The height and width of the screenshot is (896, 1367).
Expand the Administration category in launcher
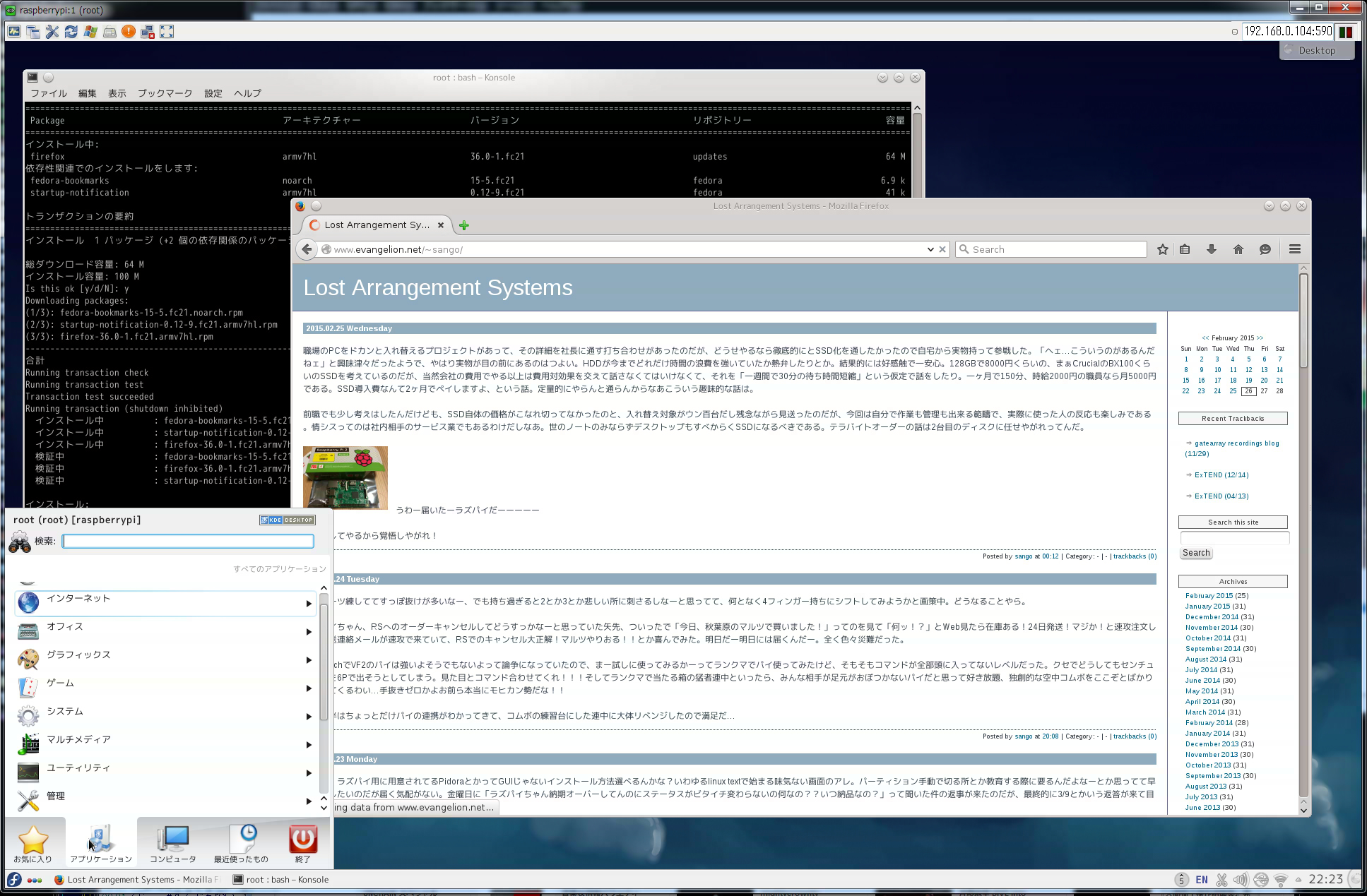point(166,801)
